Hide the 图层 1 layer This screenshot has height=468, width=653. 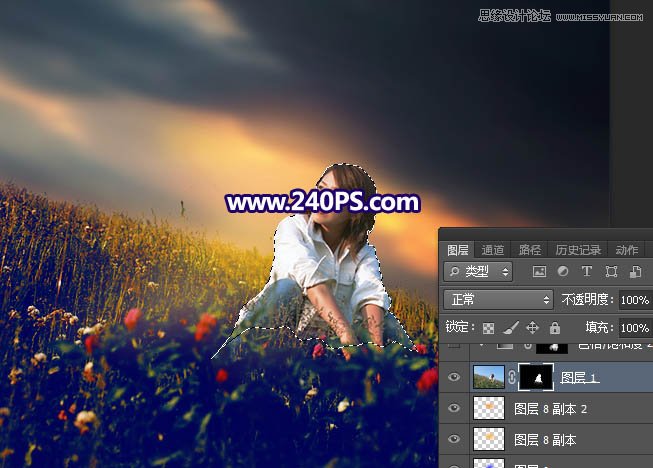(455, 378)
